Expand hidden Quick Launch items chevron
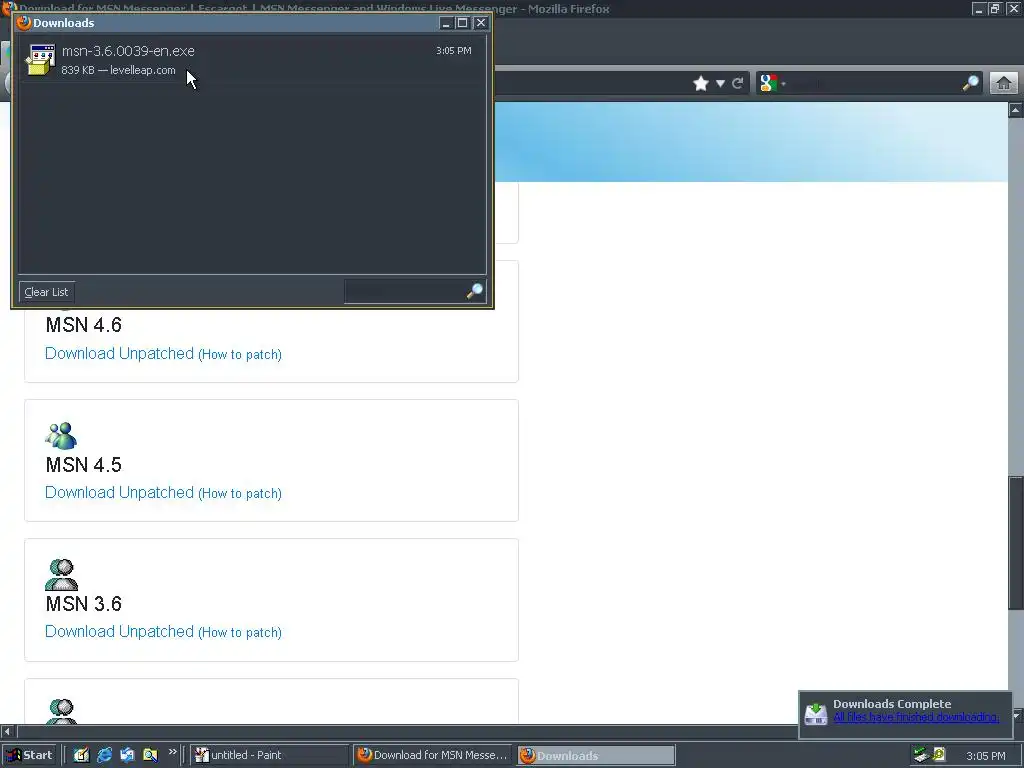The width and height of the screenshot is (1024, 768). [172, 752]
